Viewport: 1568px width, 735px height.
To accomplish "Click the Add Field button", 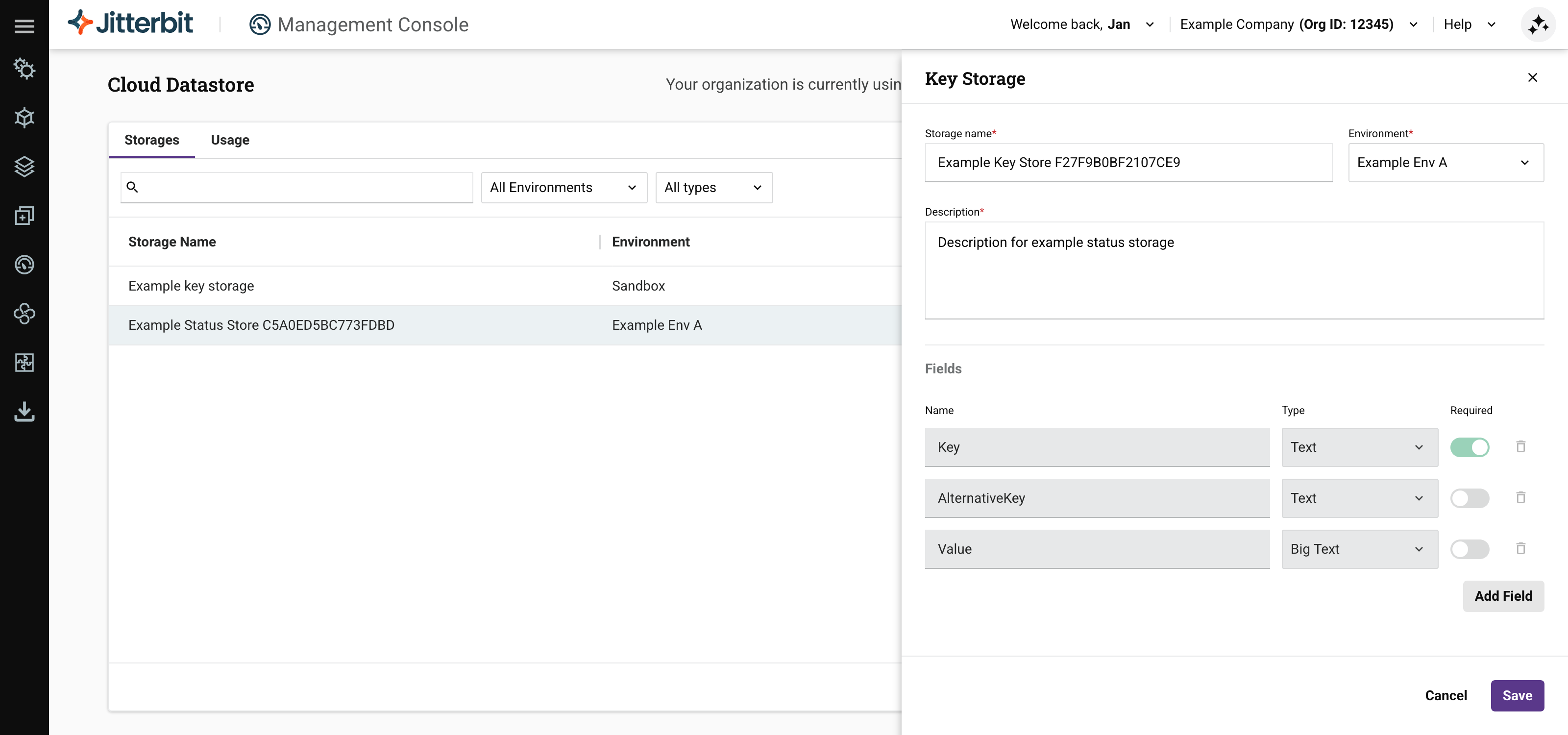I will [x=1503, y=596].
